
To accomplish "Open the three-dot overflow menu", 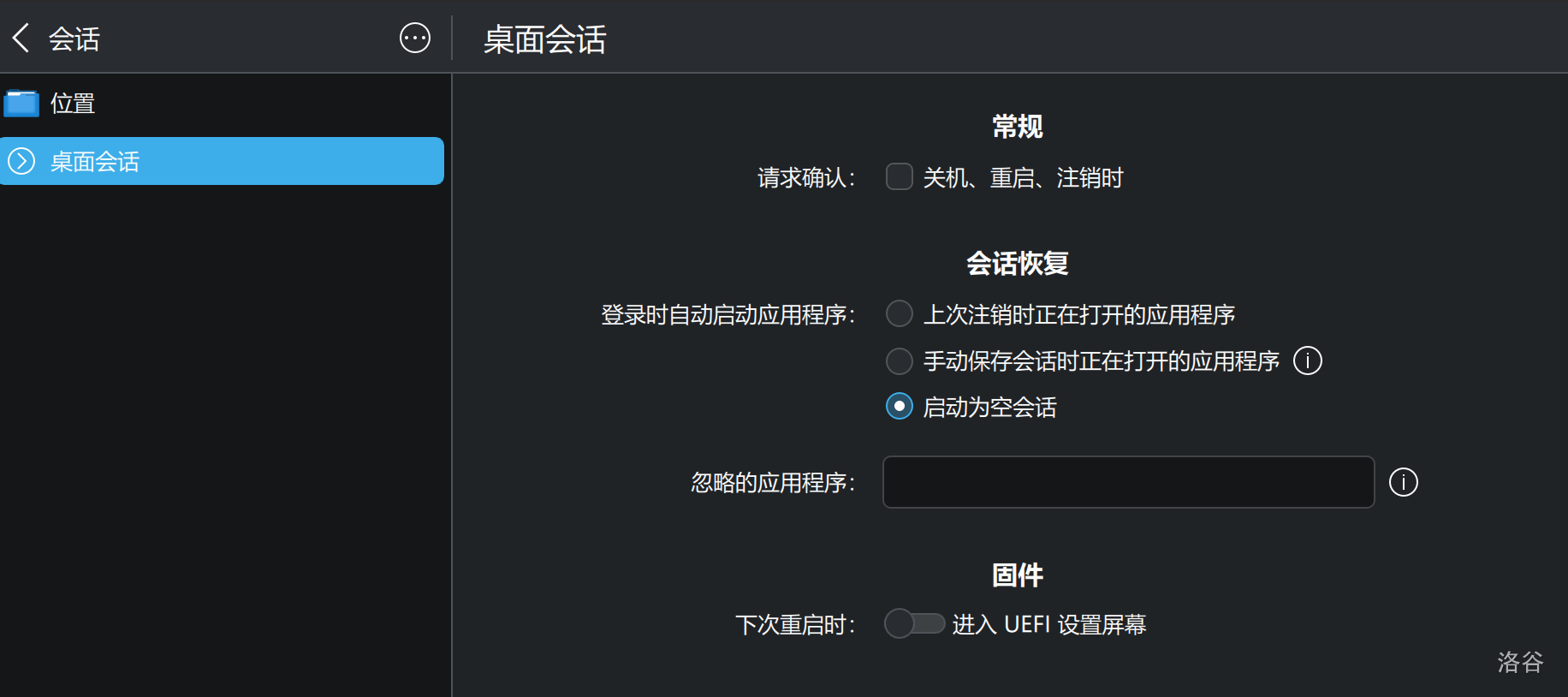I will pyautogui.click(x=414, y=39).
